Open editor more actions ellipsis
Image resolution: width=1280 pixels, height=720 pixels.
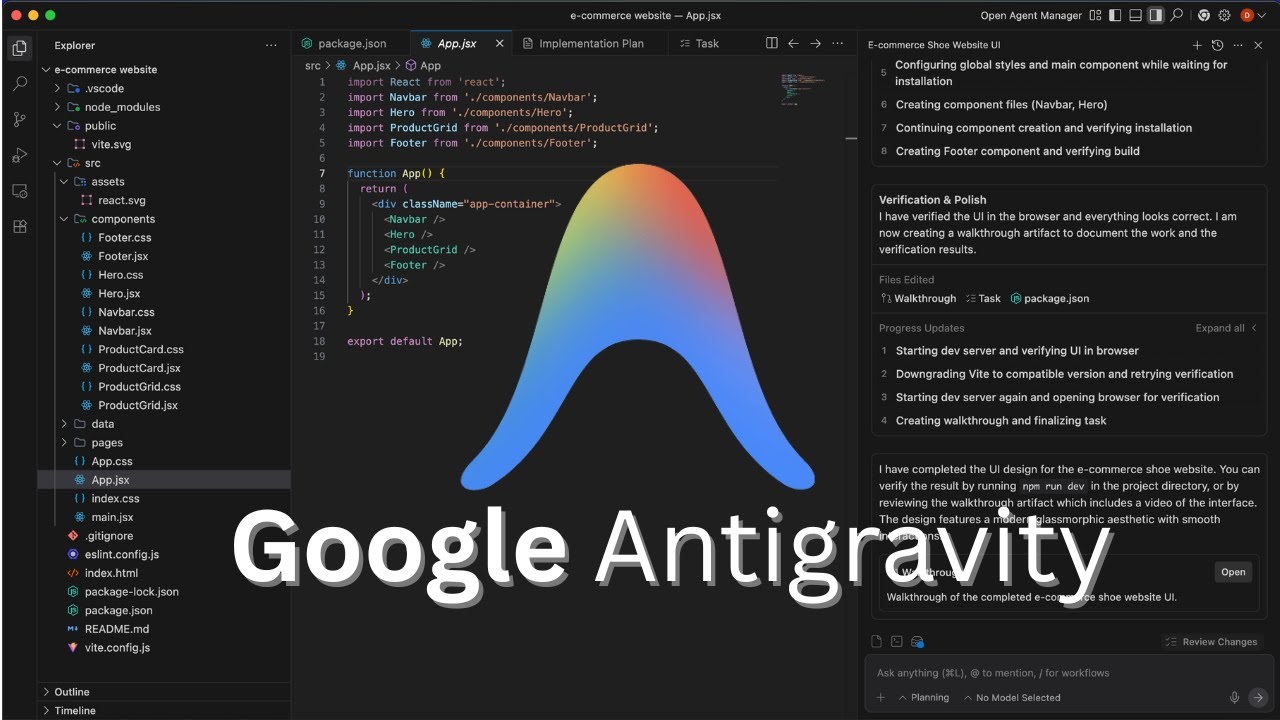tap(838, 43)
